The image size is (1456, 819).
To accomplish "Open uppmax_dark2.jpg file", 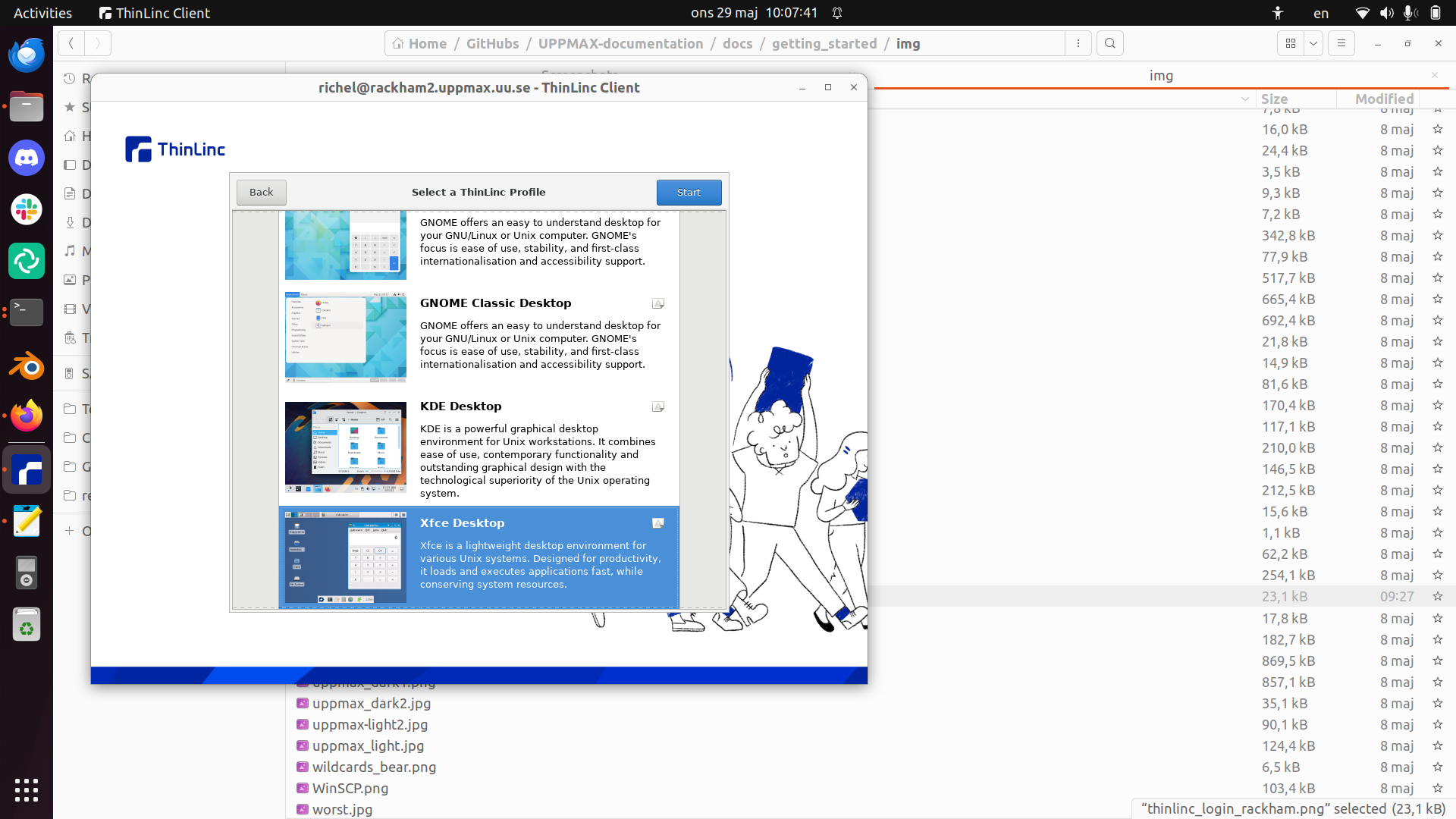I will [x=371, y=704].
